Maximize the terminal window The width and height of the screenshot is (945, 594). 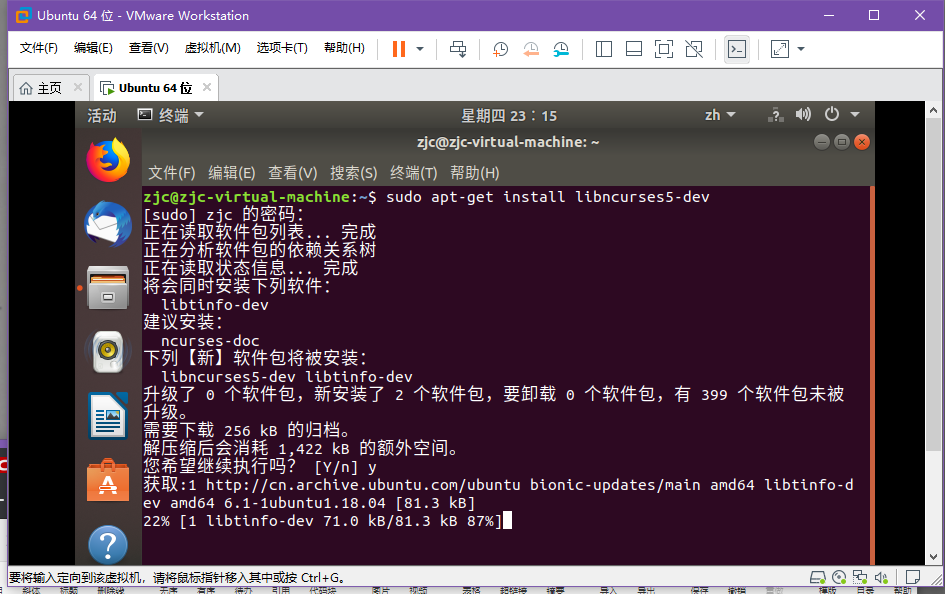(842, 142)
